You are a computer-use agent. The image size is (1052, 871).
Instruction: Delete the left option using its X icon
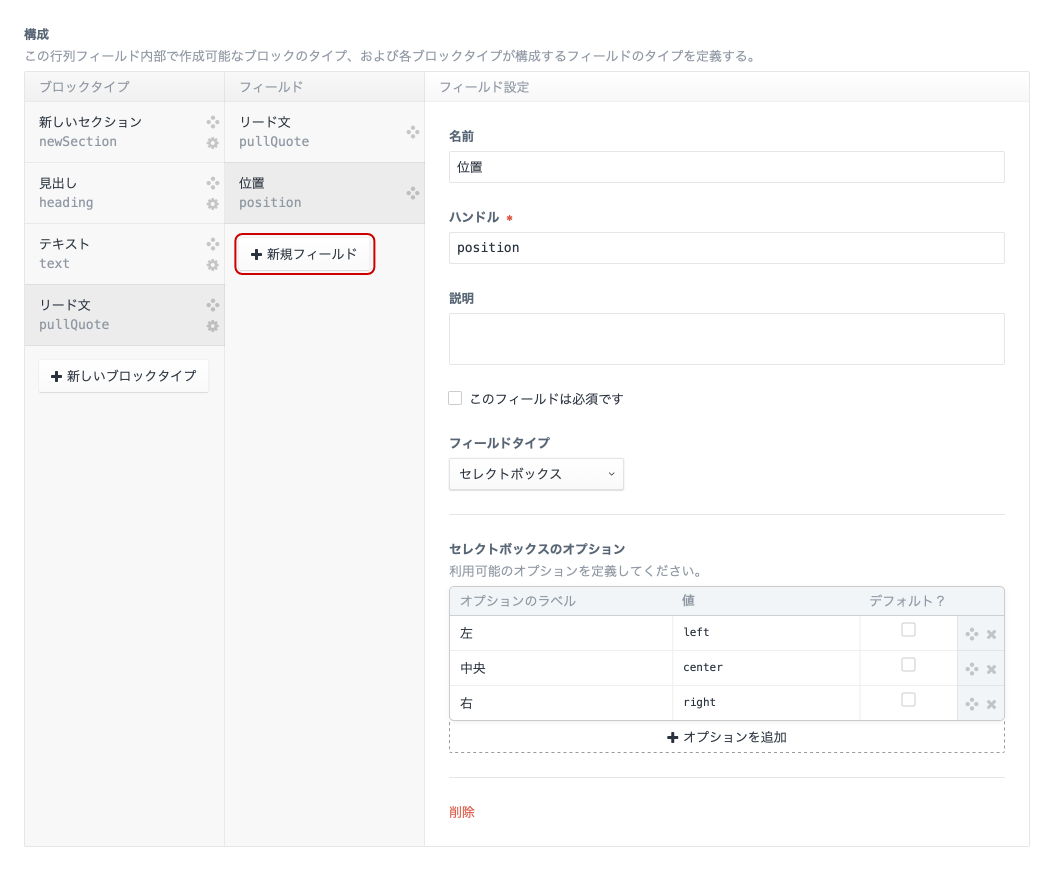click(x=991, y=633)
